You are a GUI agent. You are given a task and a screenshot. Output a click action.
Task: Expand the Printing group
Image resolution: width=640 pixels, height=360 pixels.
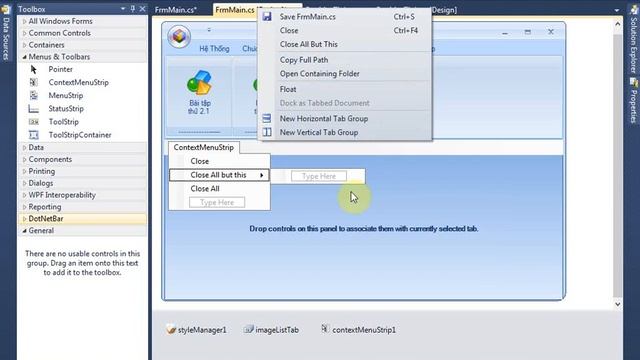24,171
